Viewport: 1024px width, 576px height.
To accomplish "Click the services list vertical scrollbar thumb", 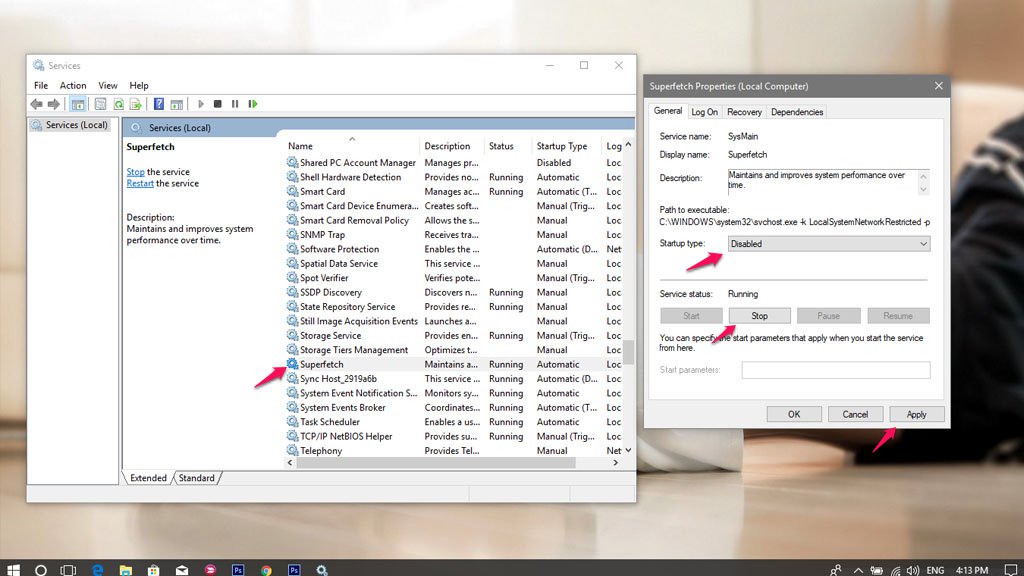I will click(x=628, y=352).
